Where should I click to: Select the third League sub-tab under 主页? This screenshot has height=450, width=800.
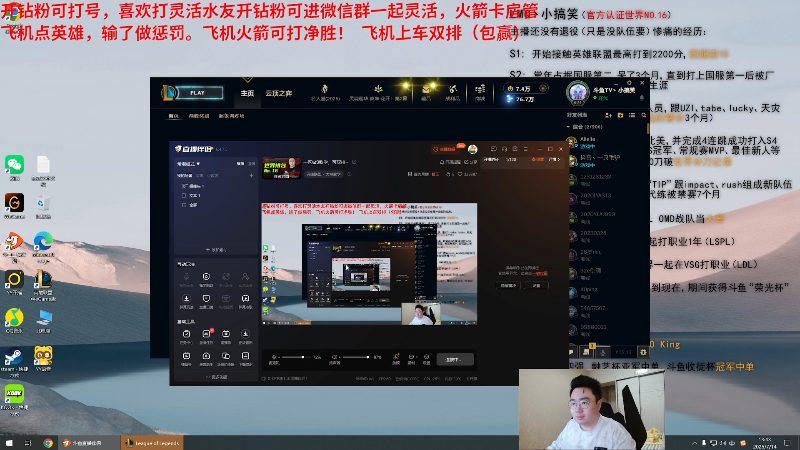[x=232, y=116]
